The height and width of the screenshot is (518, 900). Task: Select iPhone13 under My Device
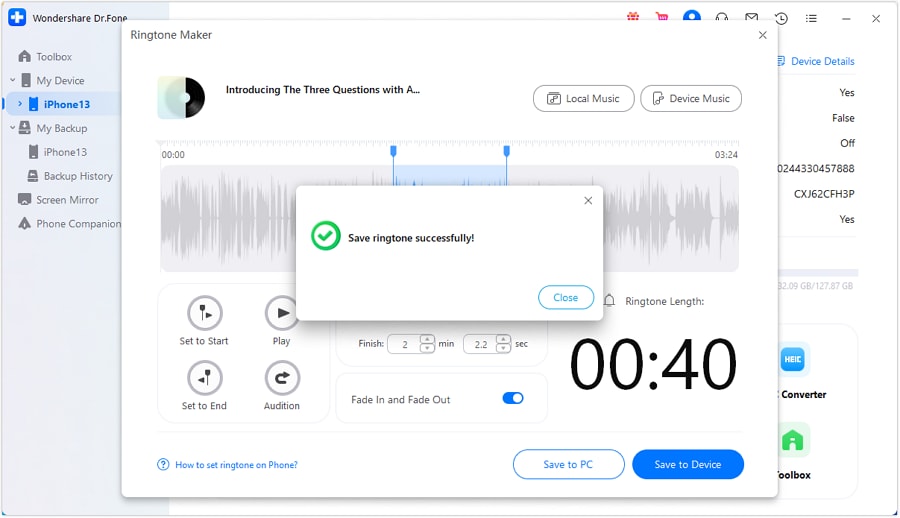point(67,104)
